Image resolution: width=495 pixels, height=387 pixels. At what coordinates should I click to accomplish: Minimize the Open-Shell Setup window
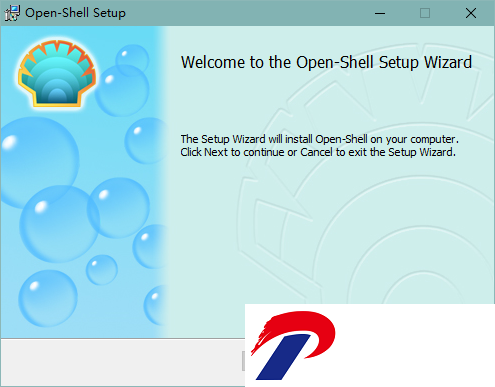(380, 13)
